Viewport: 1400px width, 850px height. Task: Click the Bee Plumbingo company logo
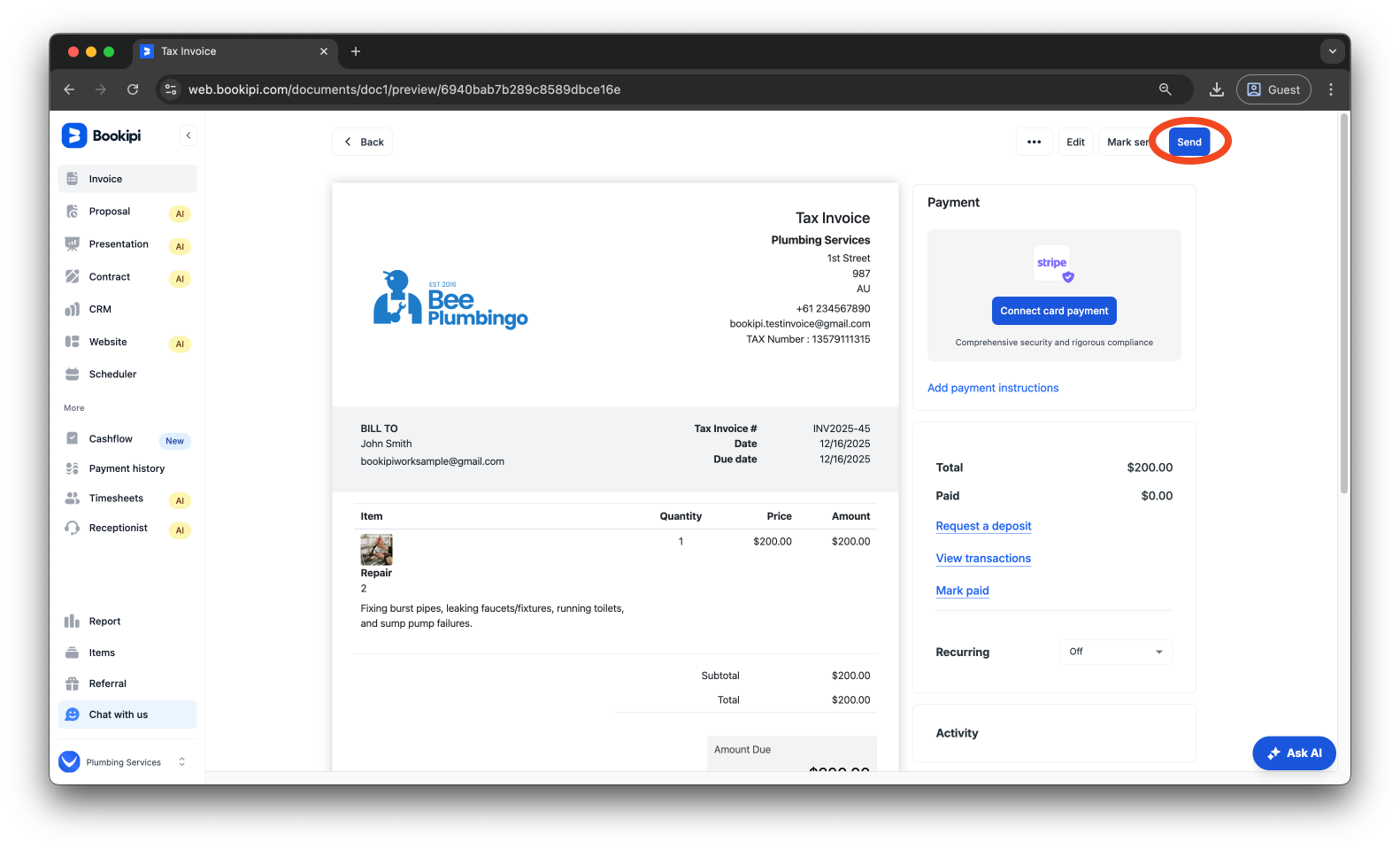pyautogui.click(x=450, y=299)
